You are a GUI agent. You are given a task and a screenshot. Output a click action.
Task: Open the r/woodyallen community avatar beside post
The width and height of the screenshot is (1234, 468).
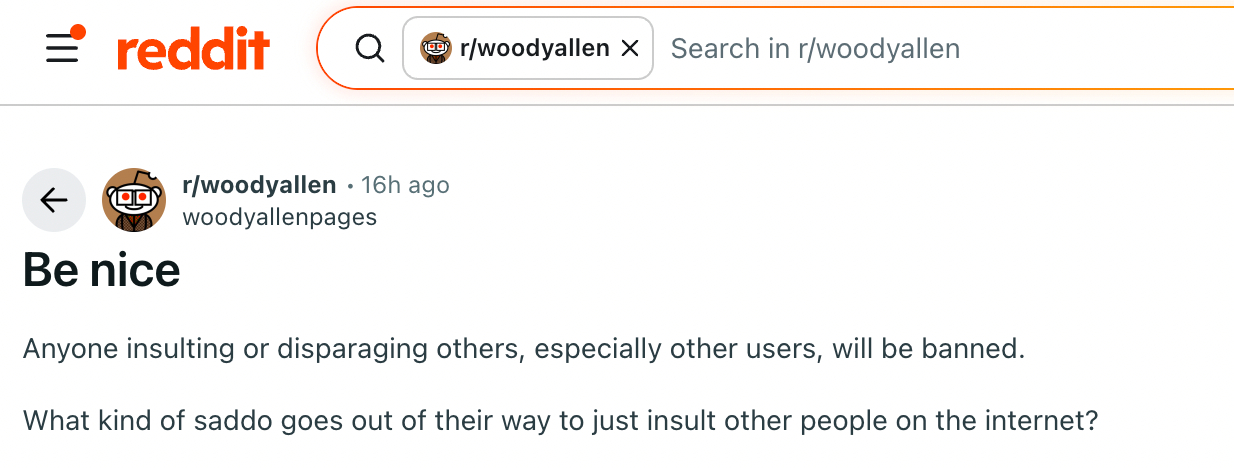(134, 200)
